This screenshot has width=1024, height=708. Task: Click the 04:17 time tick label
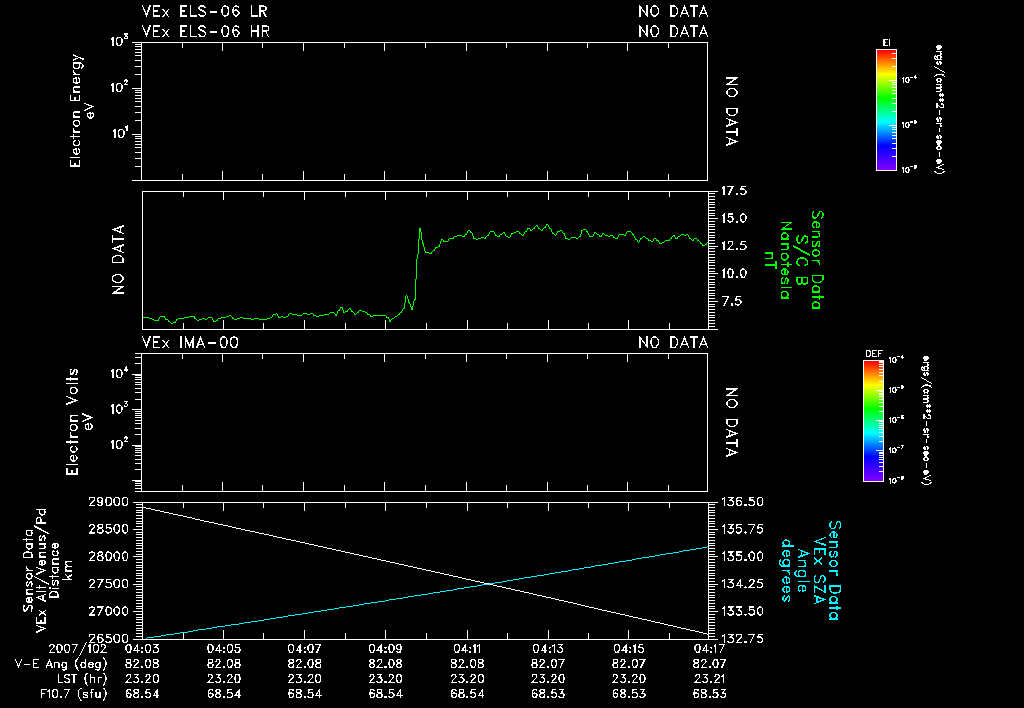pyautogui.click(x=710, y=649)
